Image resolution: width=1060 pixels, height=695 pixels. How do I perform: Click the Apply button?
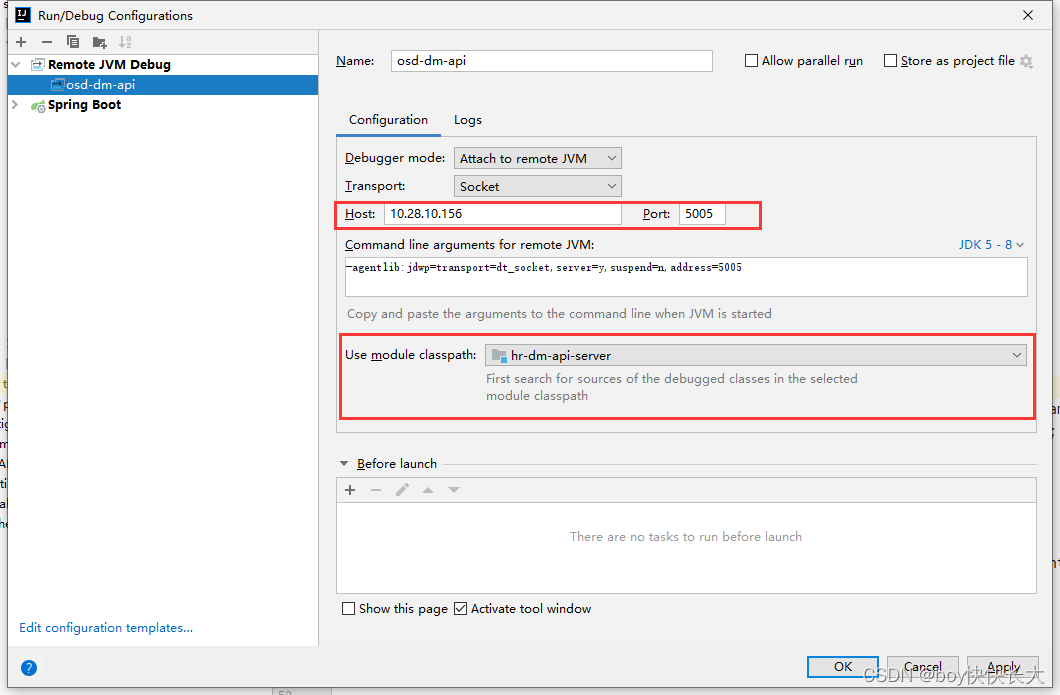1003,667
